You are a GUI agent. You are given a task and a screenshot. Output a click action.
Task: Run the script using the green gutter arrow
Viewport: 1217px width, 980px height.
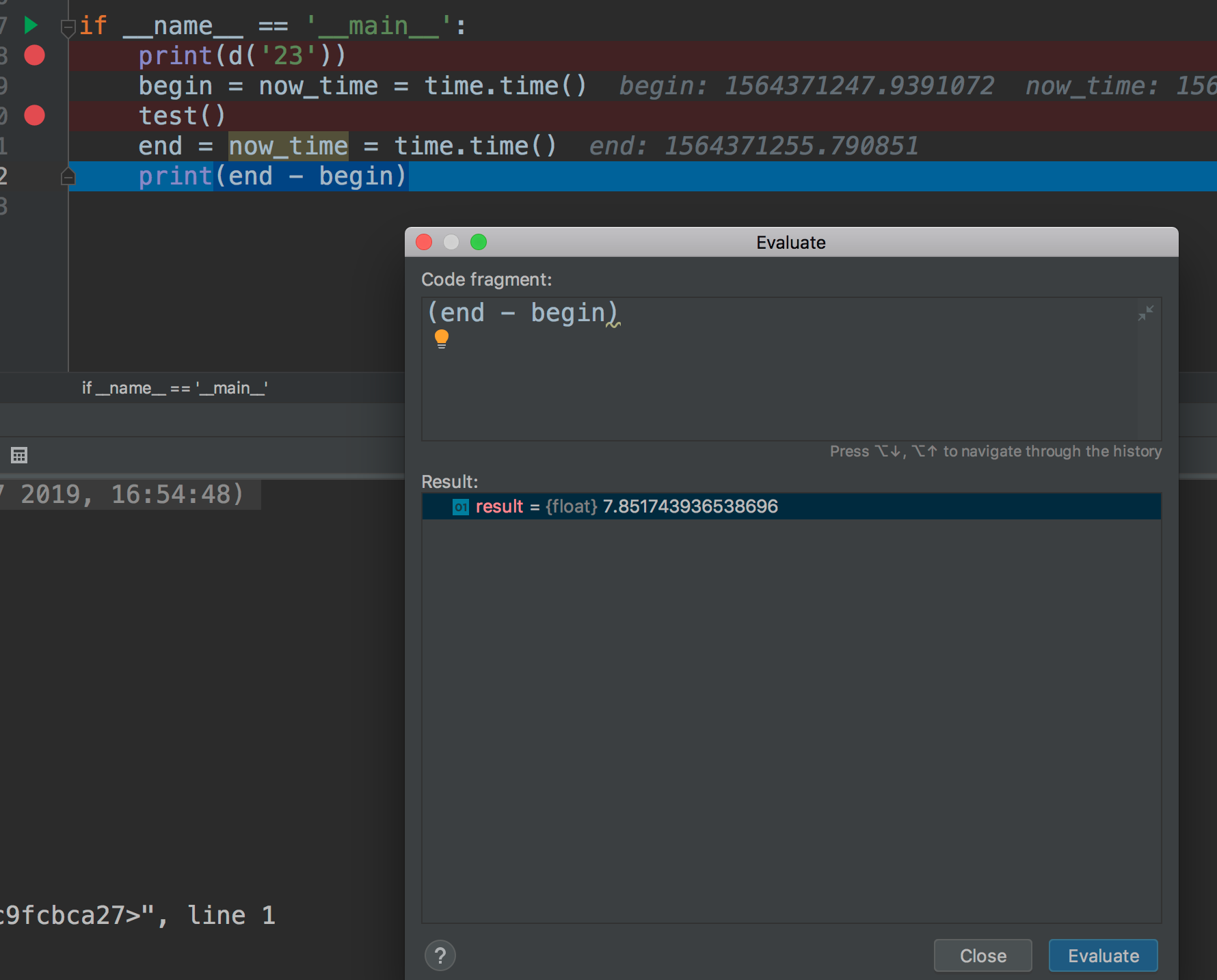click(30, 25)
